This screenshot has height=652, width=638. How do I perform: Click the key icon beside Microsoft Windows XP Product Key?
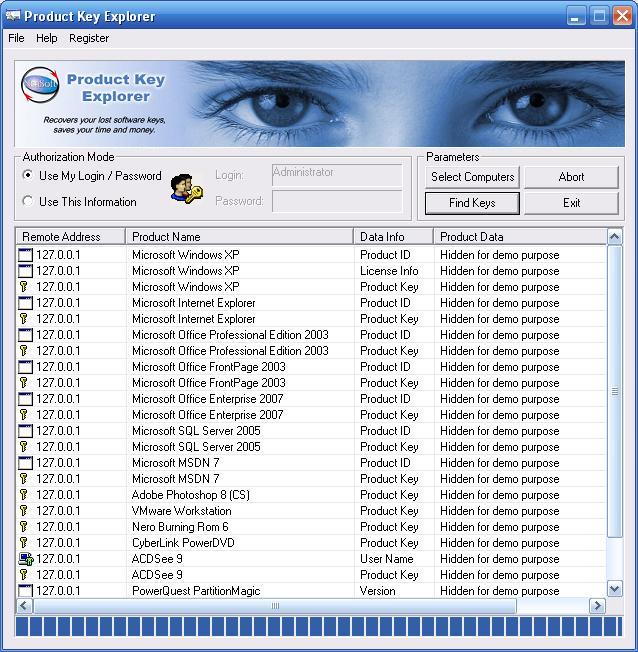25,287
